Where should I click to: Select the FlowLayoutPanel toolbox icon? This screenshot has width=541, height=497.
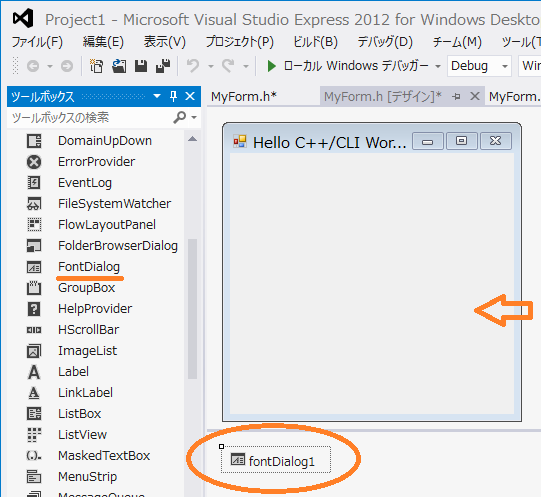pyautogui.click(x=34, y=225)
